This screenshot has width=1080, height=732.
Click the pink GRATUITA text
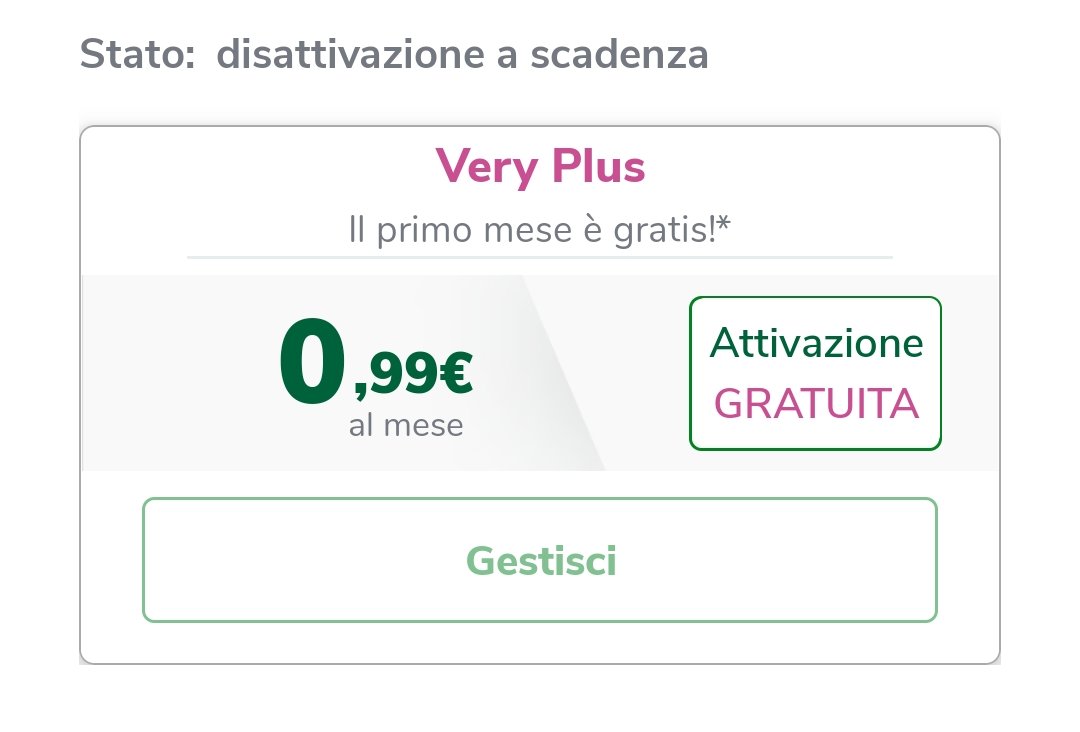pos(816,404)
